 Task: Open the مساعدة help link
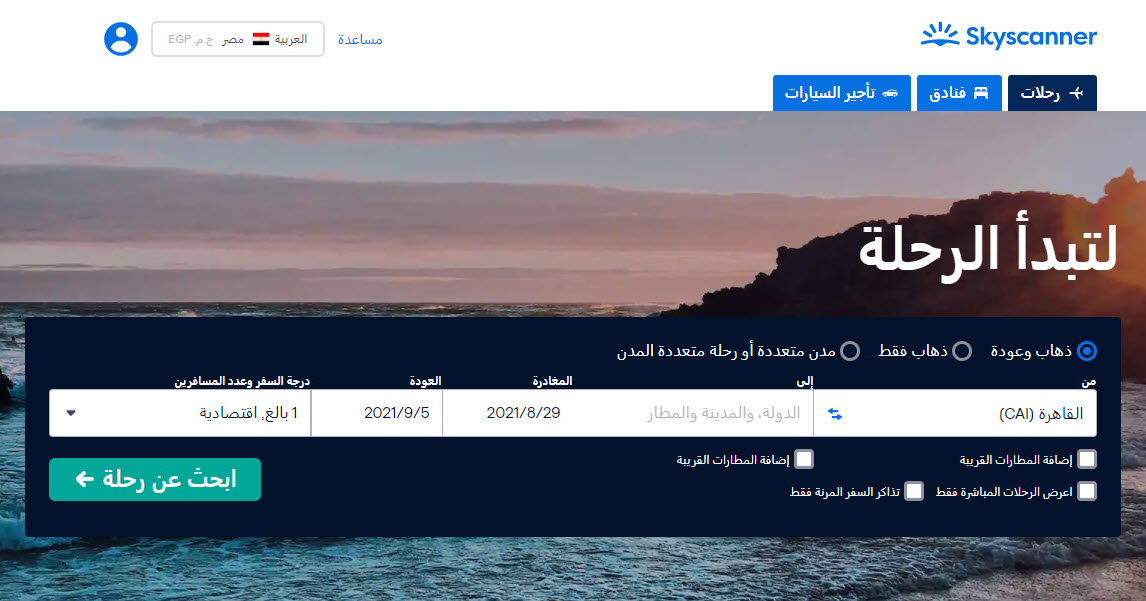point(360,39)
